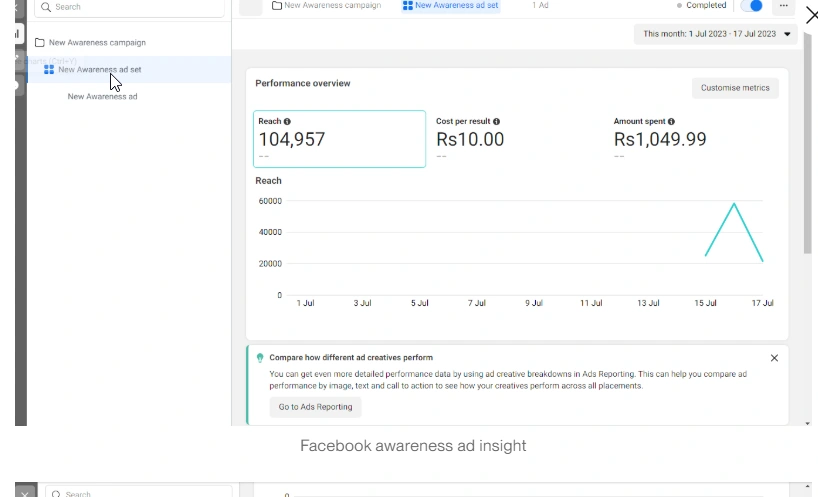Click Go to Ads Reporting button
Viewport: 818px width, 497px height.
pyautogui.click(x=315, y=407)
